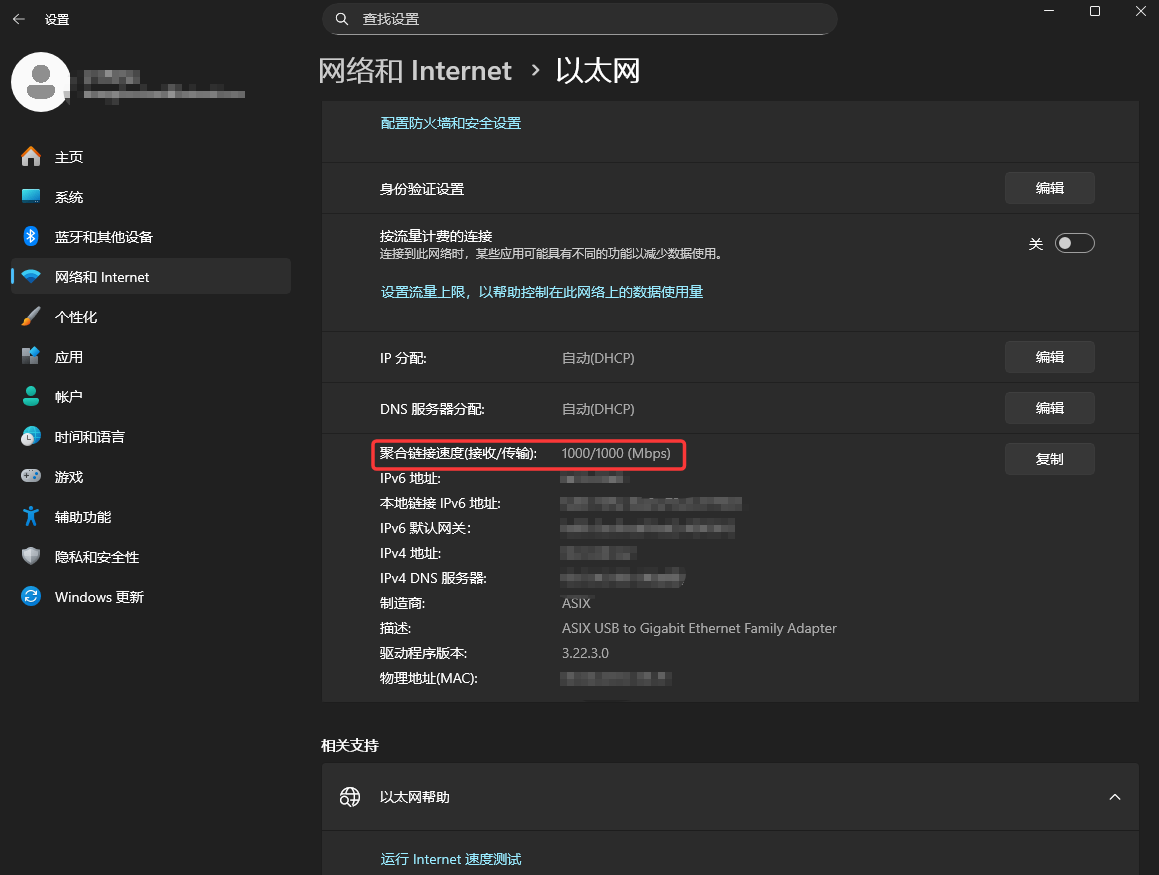Collapse the Ethernet help (以太网帮助) section
The width and height of the screenshot is (1159, 875).
[1115, 797]
